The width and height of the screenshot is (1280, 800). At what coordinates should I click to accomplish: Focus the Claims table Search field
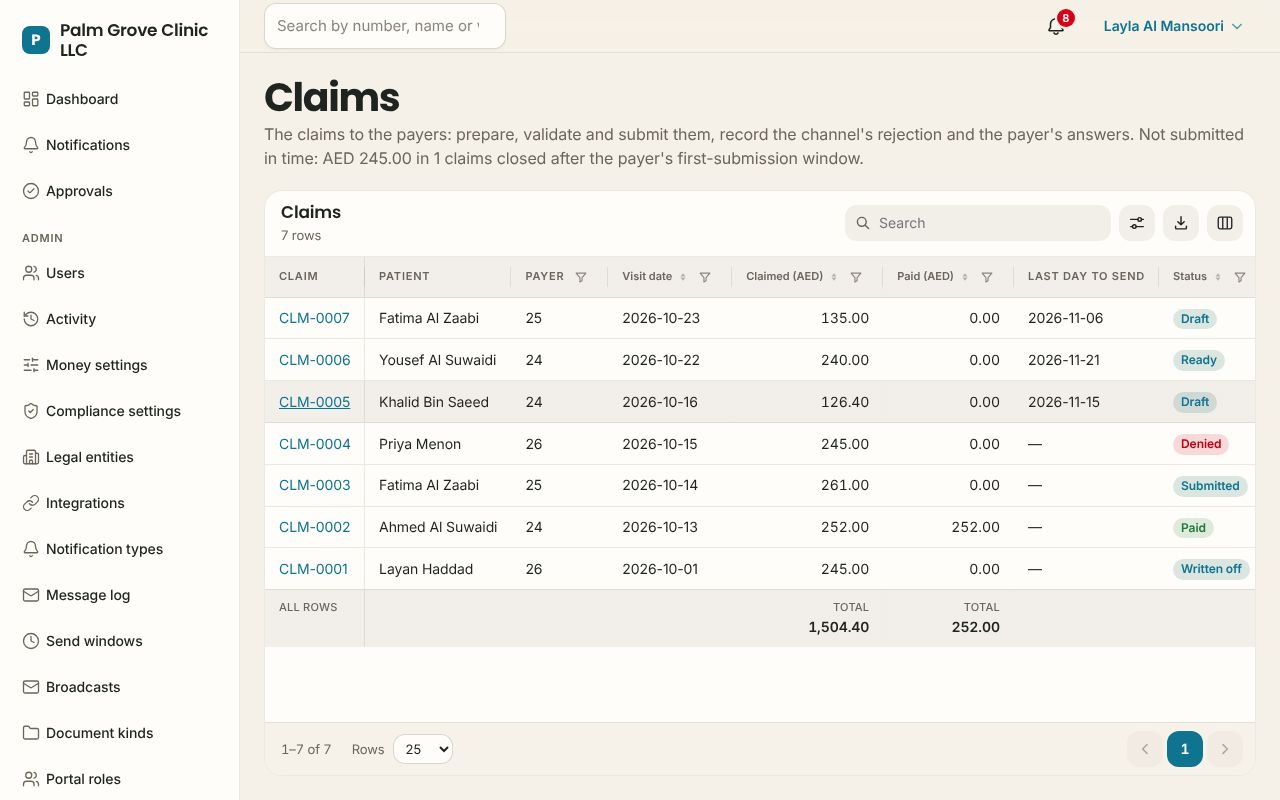[978, 223]
